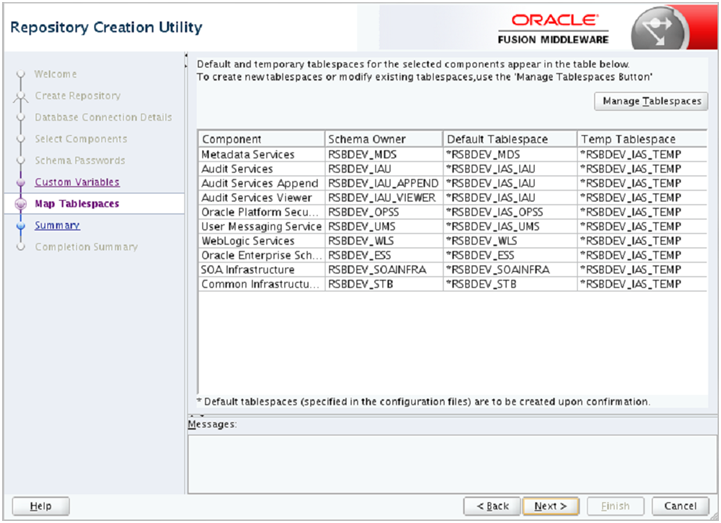The width and height of the screenshot is (721, 523).
Task: Select the Welcome step in sidebar
Action: [x=56, y=74]
